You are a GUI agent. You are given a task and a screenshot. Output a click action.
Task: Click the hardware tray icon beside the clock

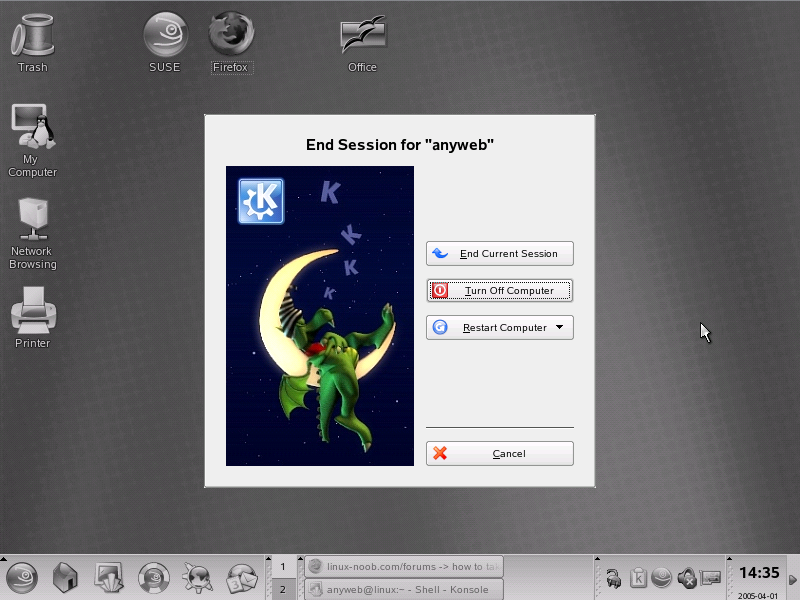tap(711, 578)
